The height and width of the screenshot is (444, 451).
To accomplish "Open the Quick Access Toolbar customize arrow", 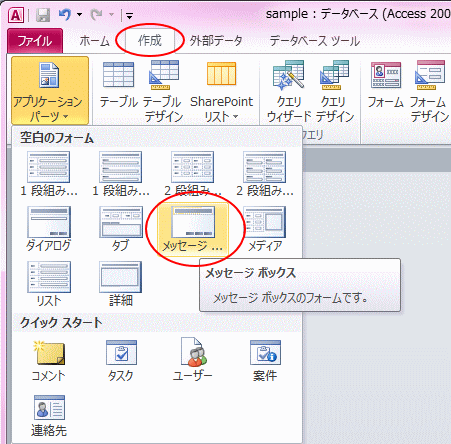I will tap(130, 15).
